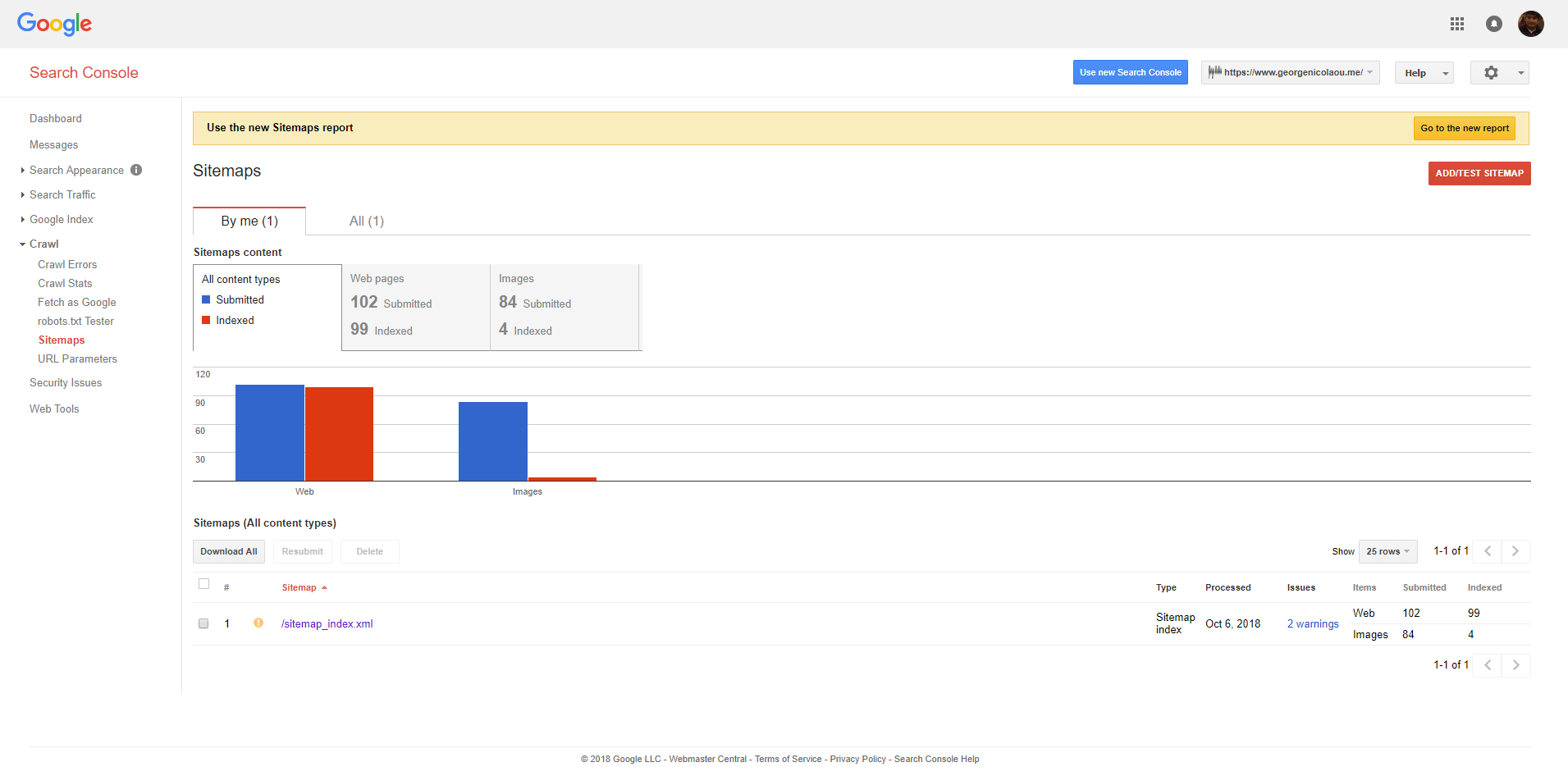Click the blue Submitted legend swatch
1568x767 pixels.
point(206,299)
